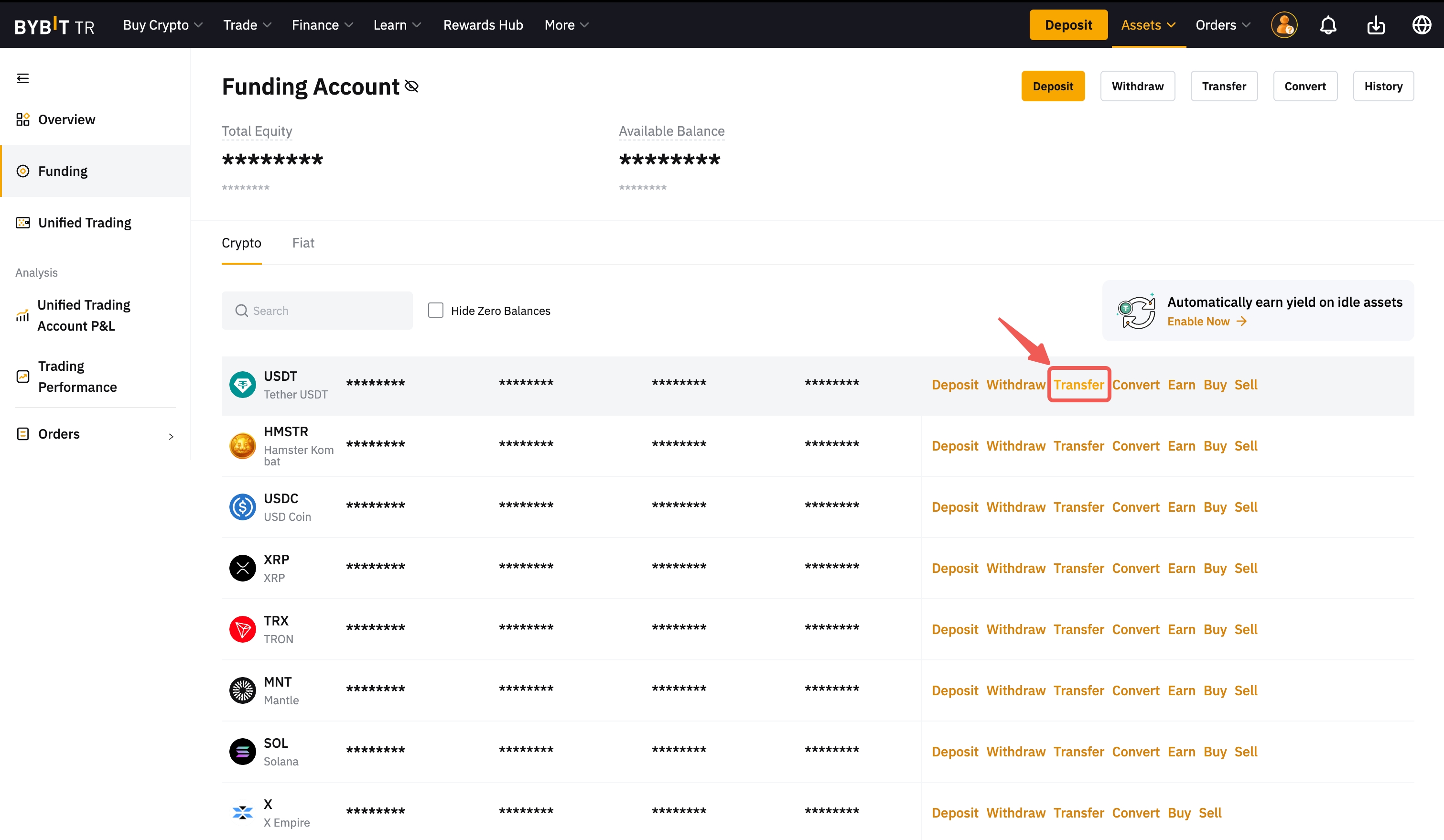Expand the Buy Crypto dropdown menu

pos(163,25)
